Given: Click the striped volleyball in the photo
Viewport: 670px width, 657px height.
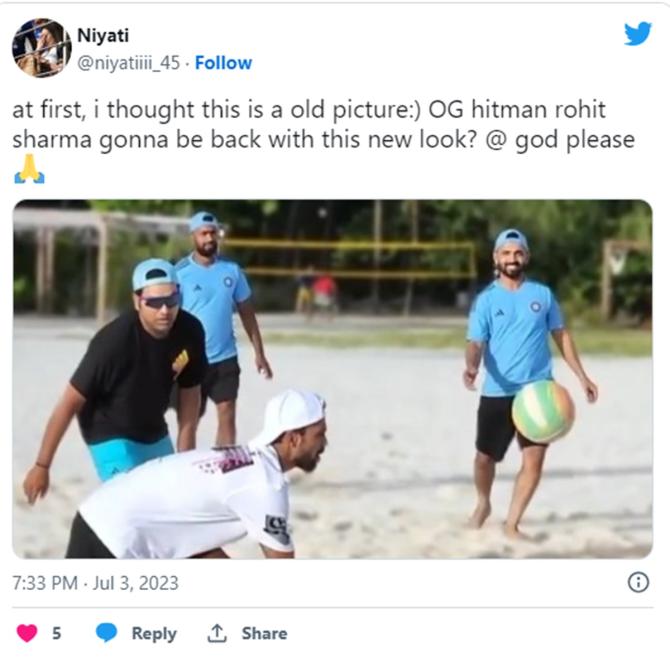Looking at the screenshot, I should pos(543,411).
